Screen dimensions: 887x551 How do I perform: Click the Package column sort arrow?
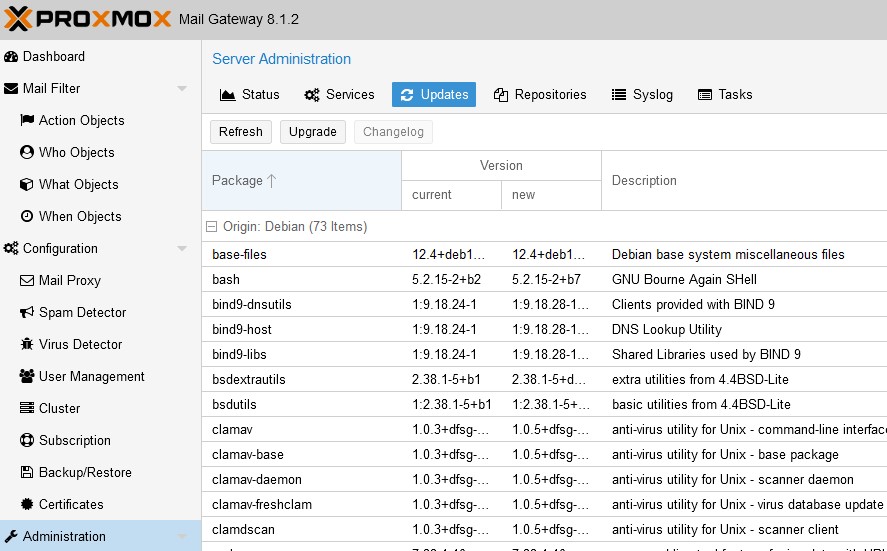272,180
